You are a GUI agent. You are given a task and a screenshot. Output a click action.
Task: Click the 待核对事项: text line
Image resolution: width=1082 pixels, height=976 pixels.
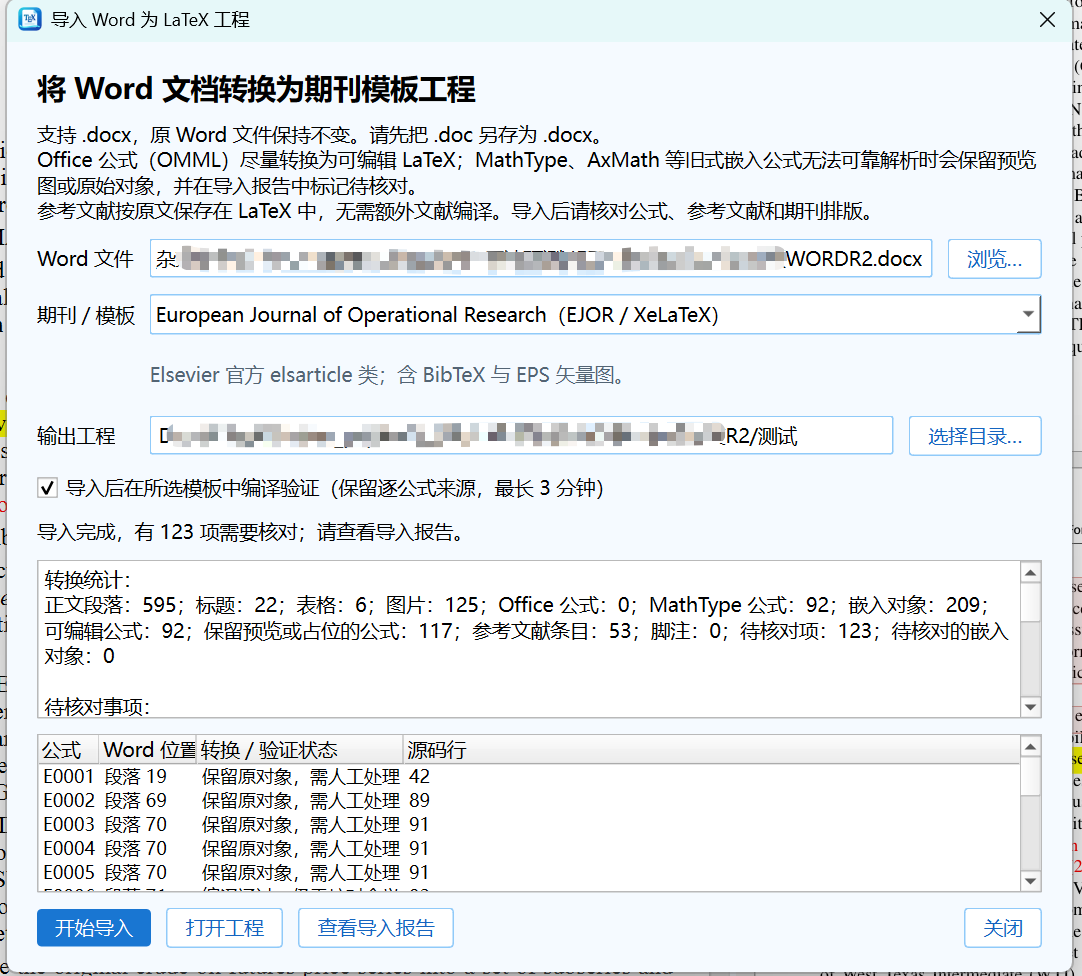pyautogui.click(x=97, y=707)
